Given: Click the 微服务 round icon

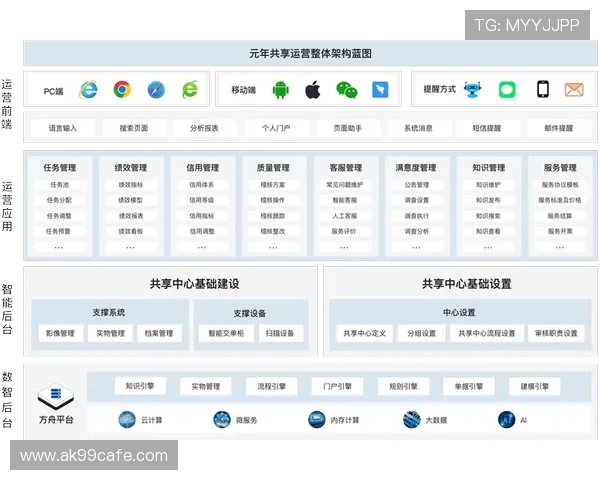Looking at the screenshot, I should coord(222,420).
